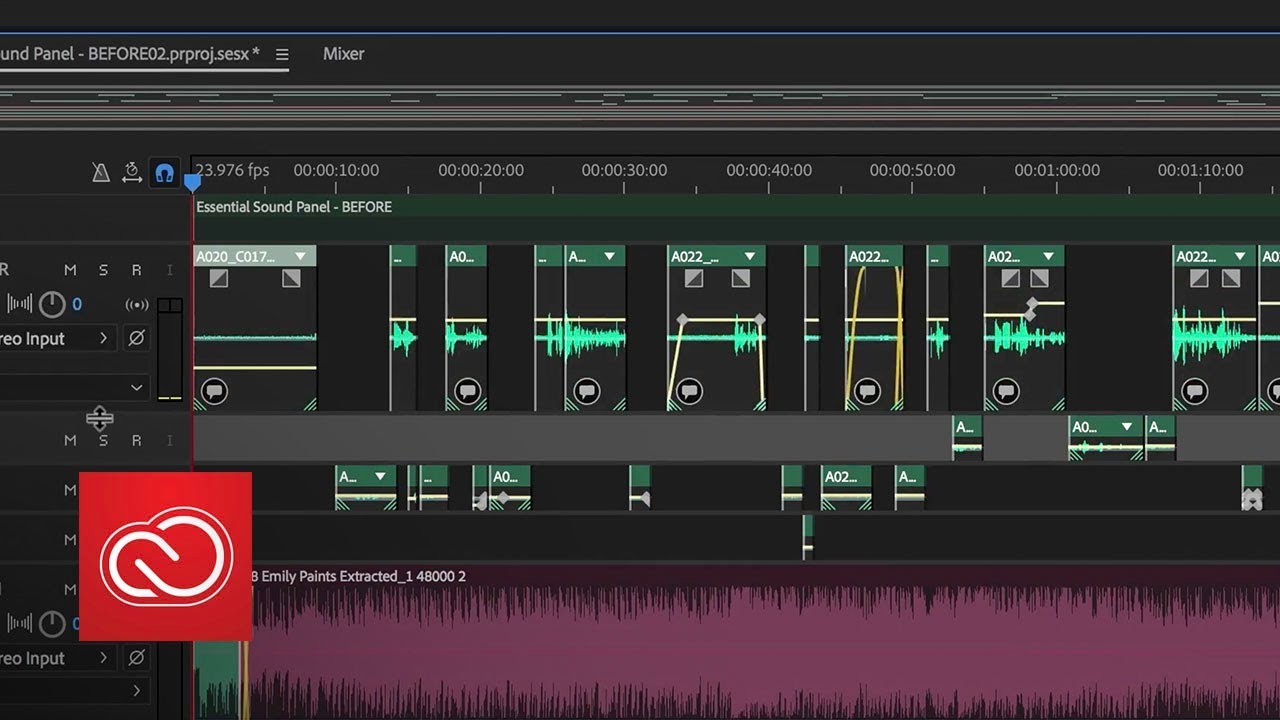Mute the first track with M button
The image size is (1280, 720).
(x=70, y=270)
